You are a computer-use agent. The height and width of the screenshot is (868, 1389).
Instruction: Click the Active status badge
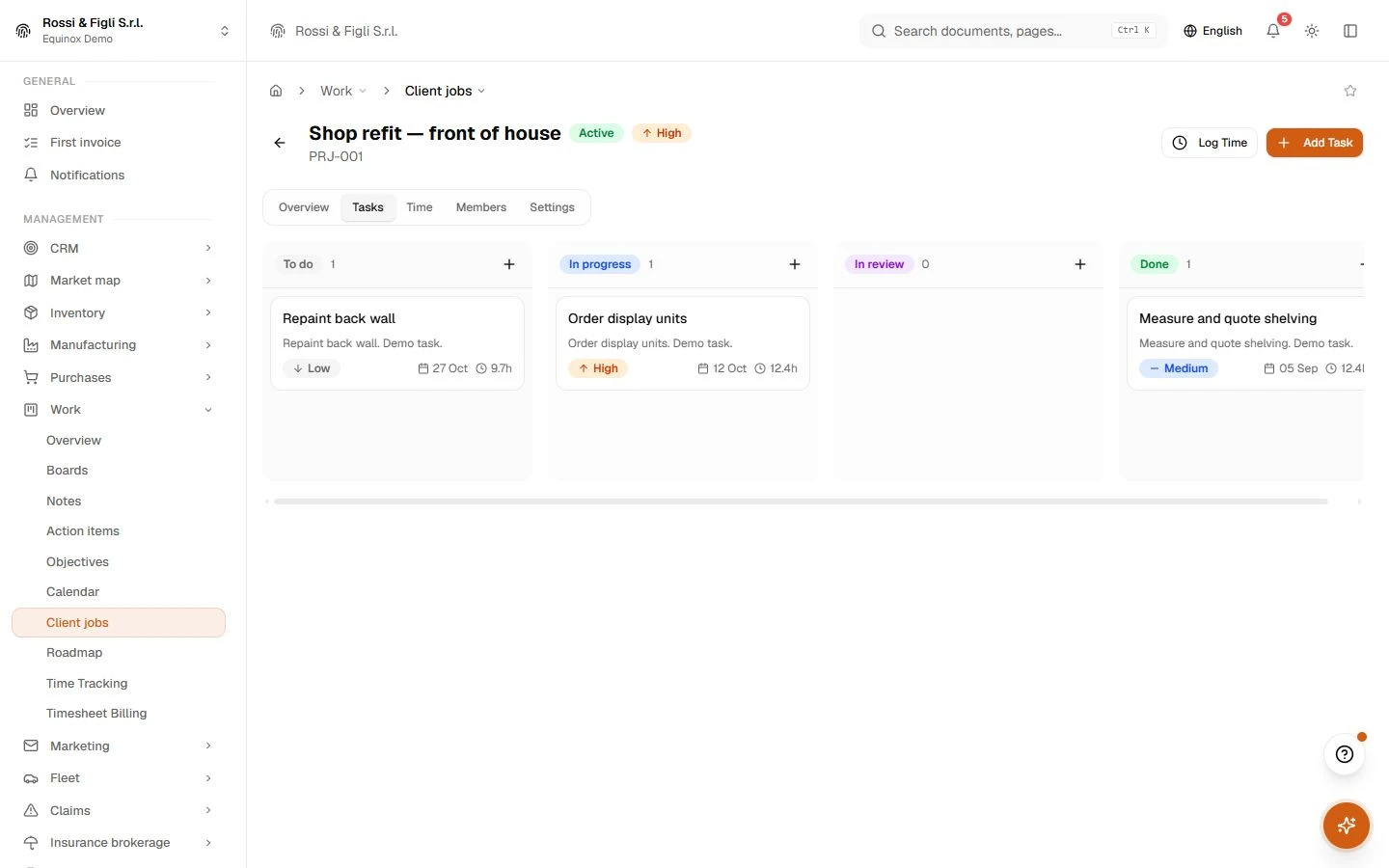pyautogui.click(x=596, y=133)
